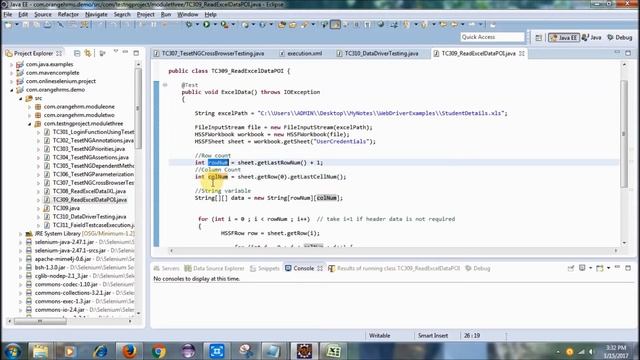
Task: Open the File menu
Action: (x=8, y=14)
